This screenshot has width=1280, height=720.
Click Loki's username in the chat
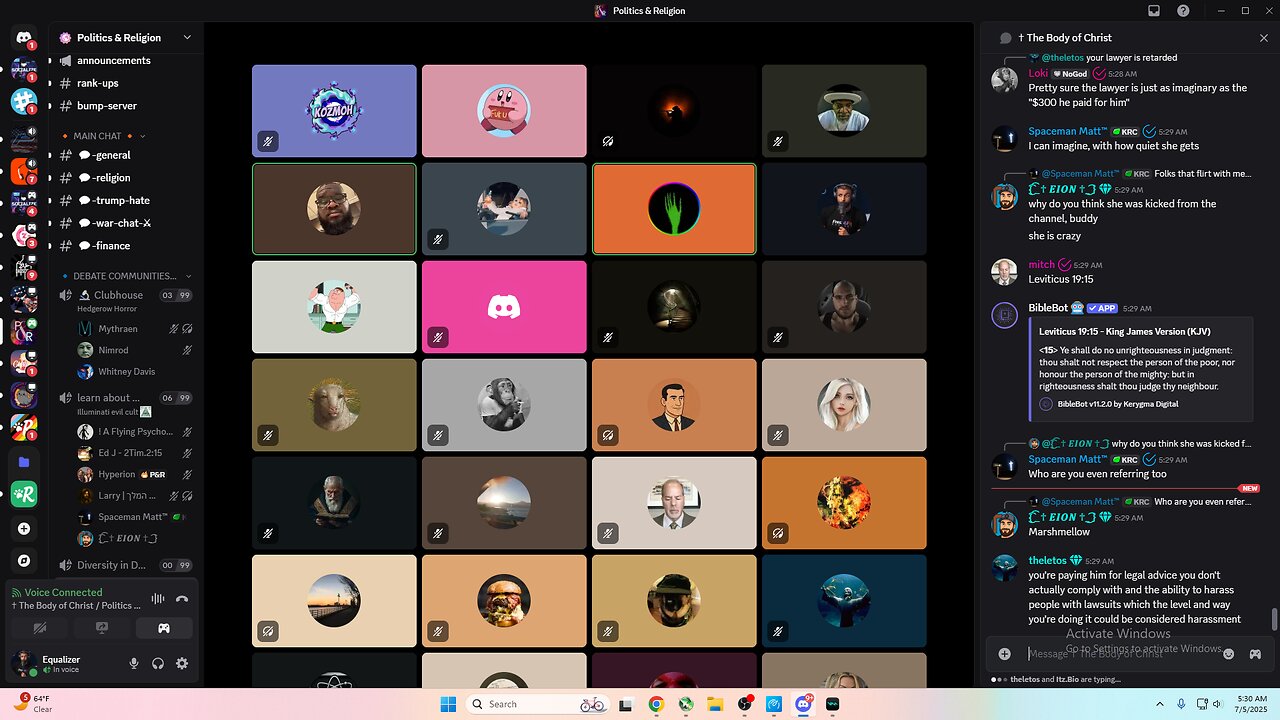1038,73
